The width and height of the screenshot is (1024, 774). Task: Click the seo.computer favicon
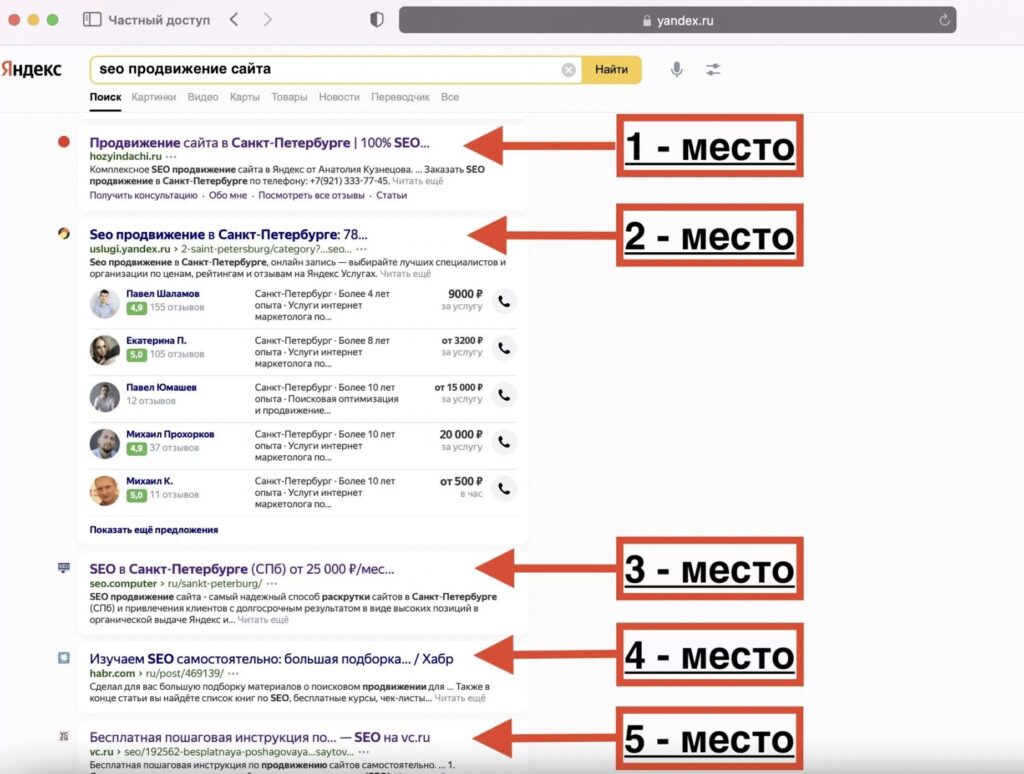63,568
